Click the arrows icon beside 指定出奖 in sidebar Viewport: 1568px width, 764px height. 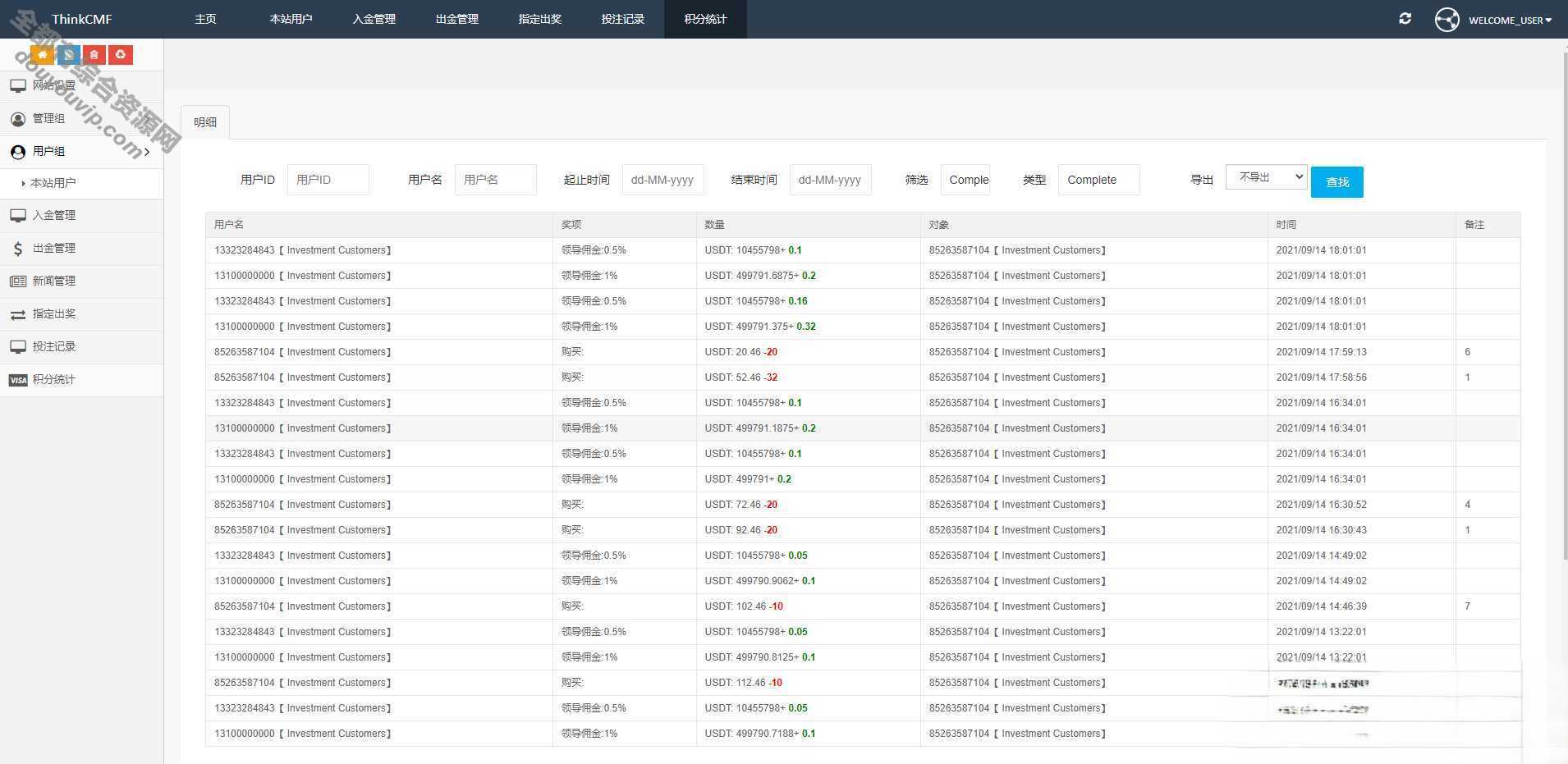pos(18,314)
